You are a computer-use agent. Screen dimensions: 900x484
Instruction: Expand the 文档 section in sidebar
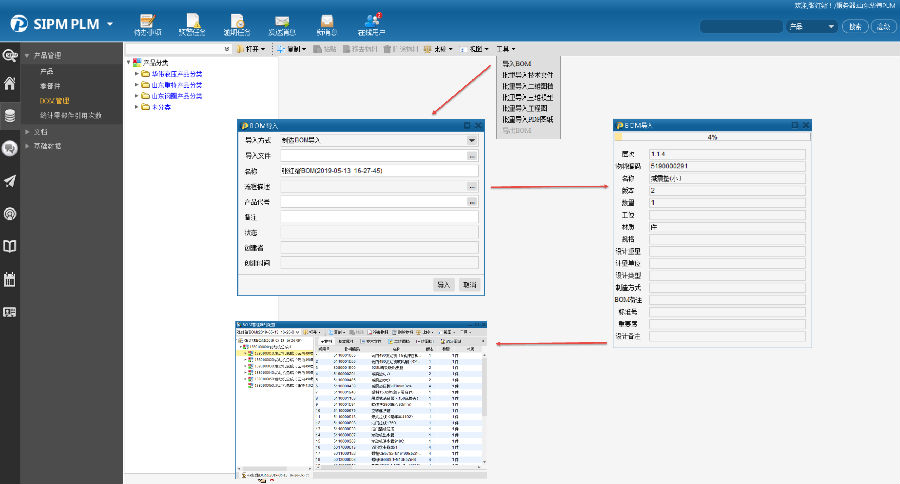click(x=28, y=132)
